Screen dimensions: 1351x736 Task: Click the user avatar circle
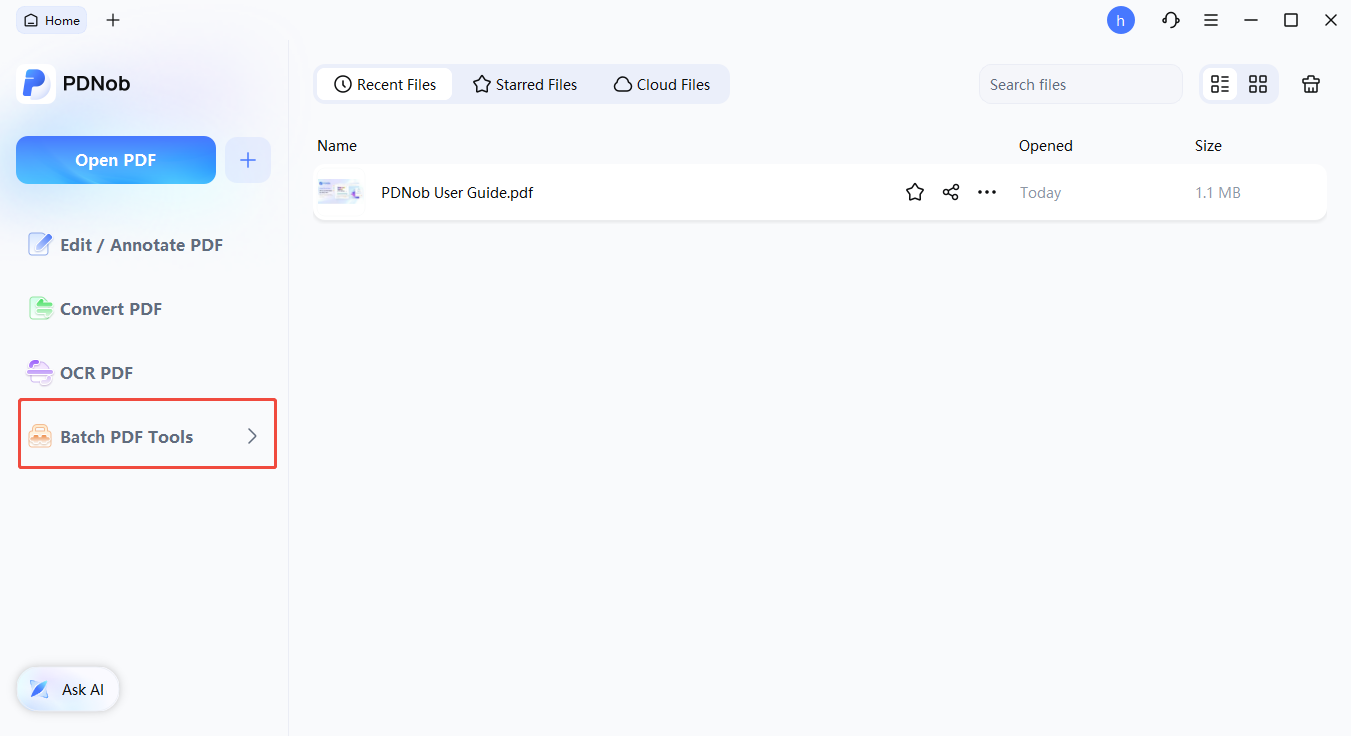(1120, 20)
